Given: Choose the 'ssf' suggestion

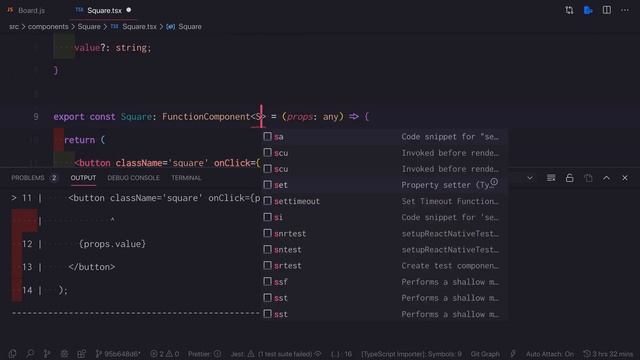Looking at the screenshot, I should [x=384, y=282].
